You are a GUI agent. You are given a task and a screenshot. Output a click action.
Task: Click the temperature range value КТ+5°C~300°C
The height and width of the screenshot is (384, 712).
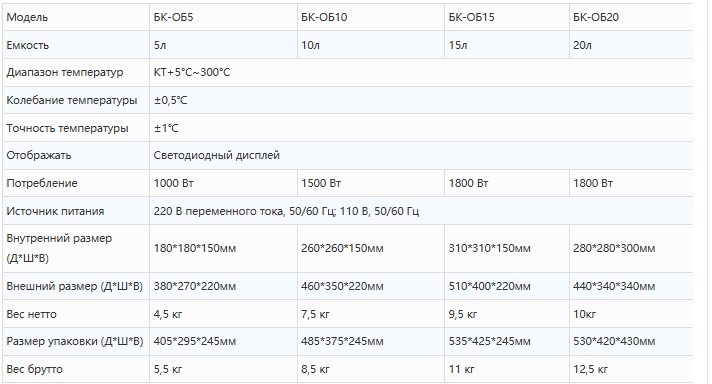pyautogui.click(x=192, y=72)
